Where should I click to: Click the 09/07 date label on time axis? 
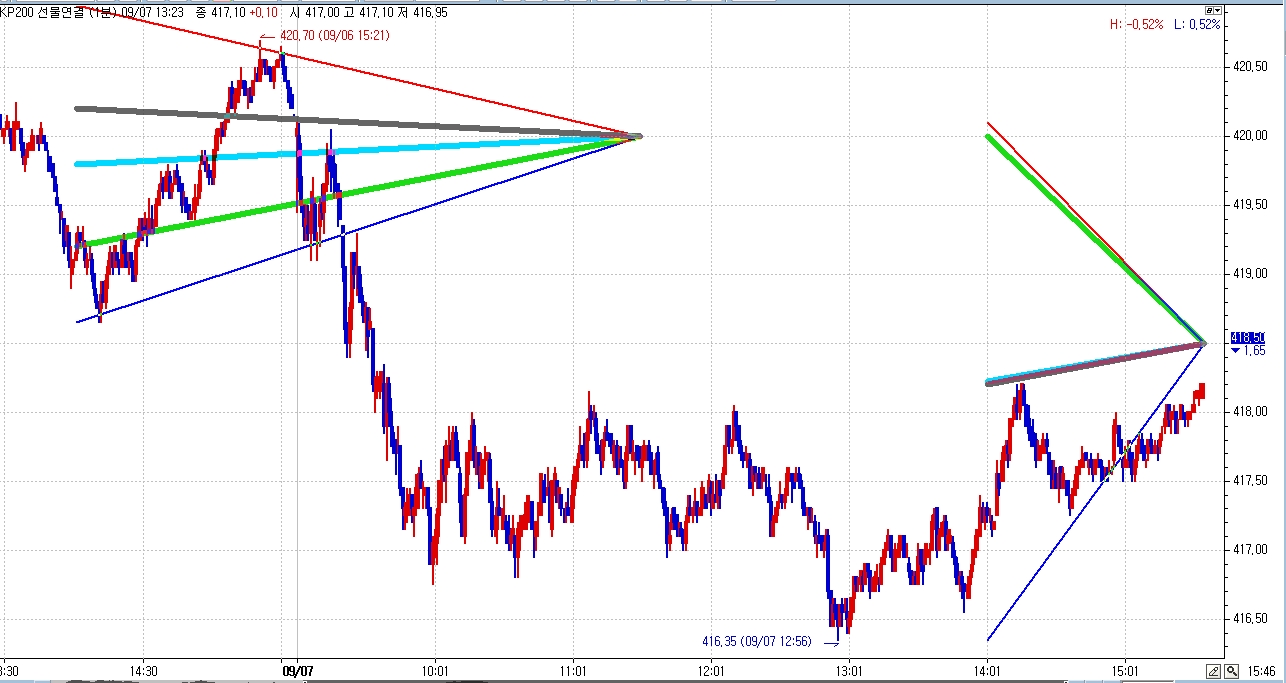[x=297, y=671]
